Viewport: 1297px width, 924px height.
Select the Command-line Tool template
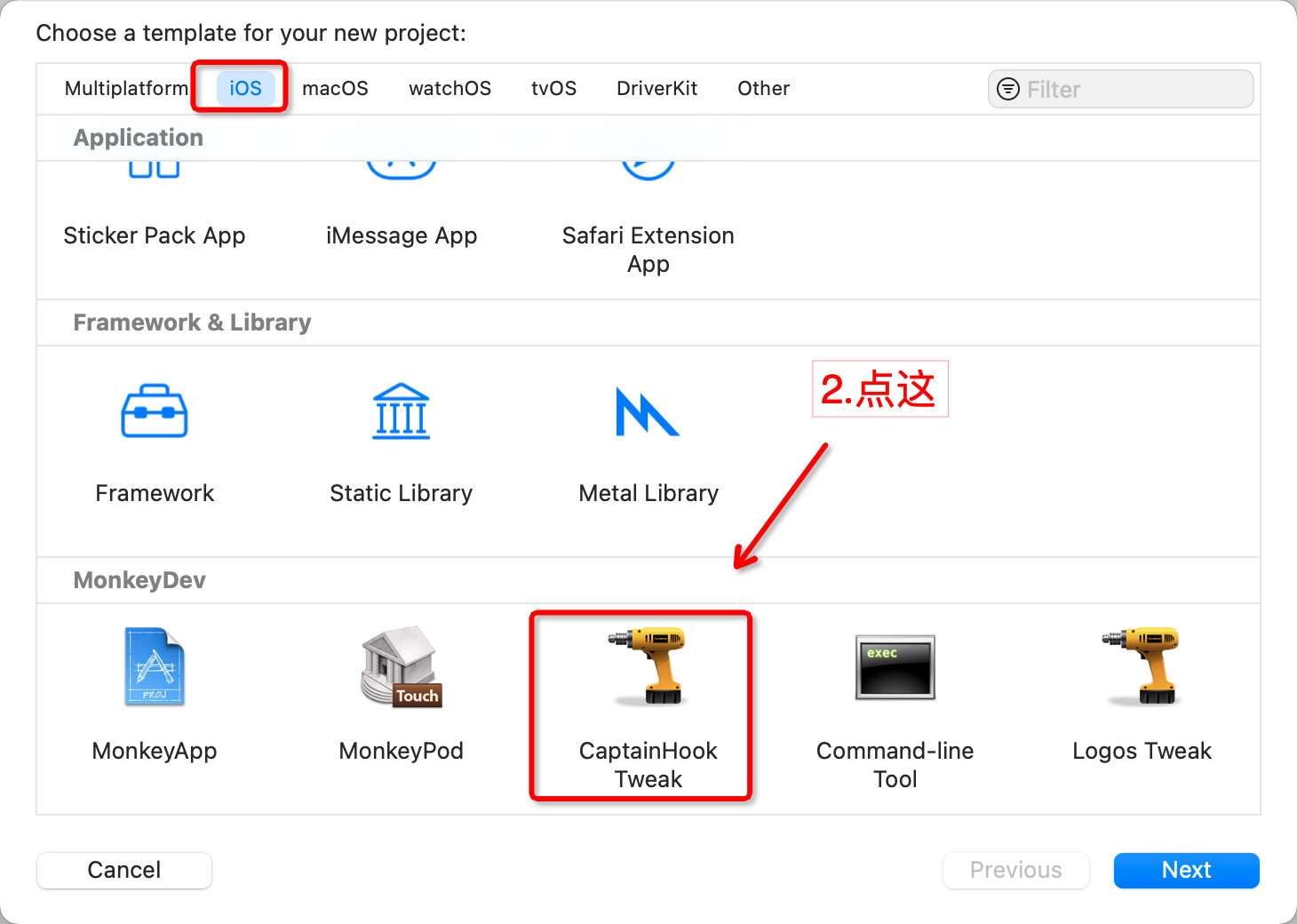point(894,668)
